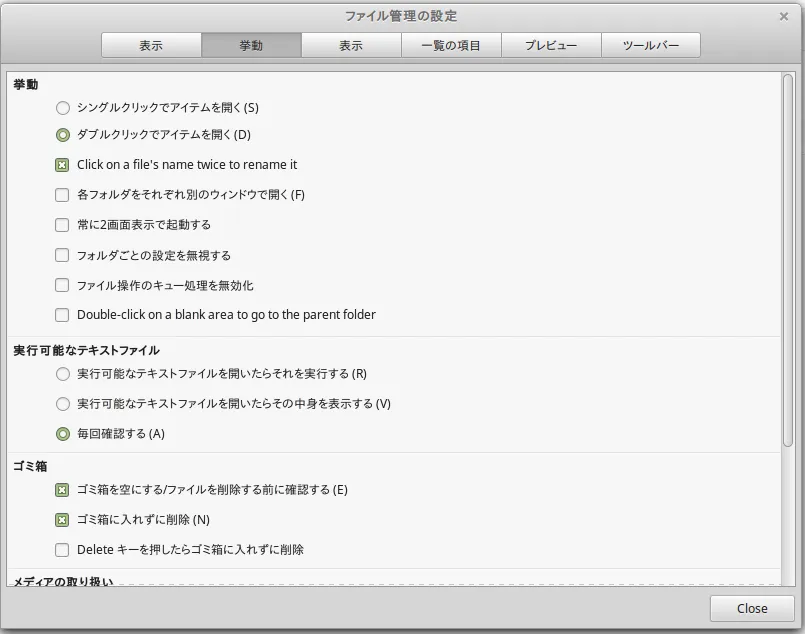Viewport: 805px width, 634px height.
Task: Uncheck "Click on a file's name twice to rename it"
Action: tap(62, 165)
